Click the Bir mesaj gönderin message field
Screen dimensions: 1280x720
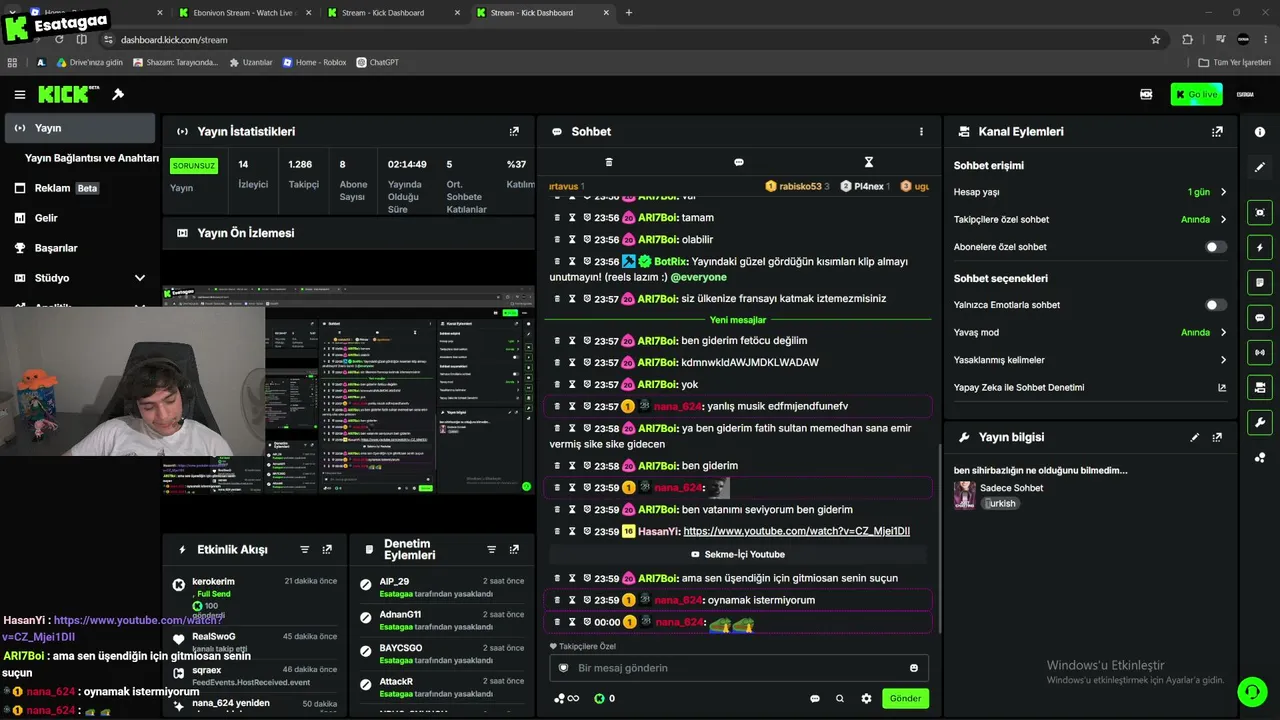738,668
